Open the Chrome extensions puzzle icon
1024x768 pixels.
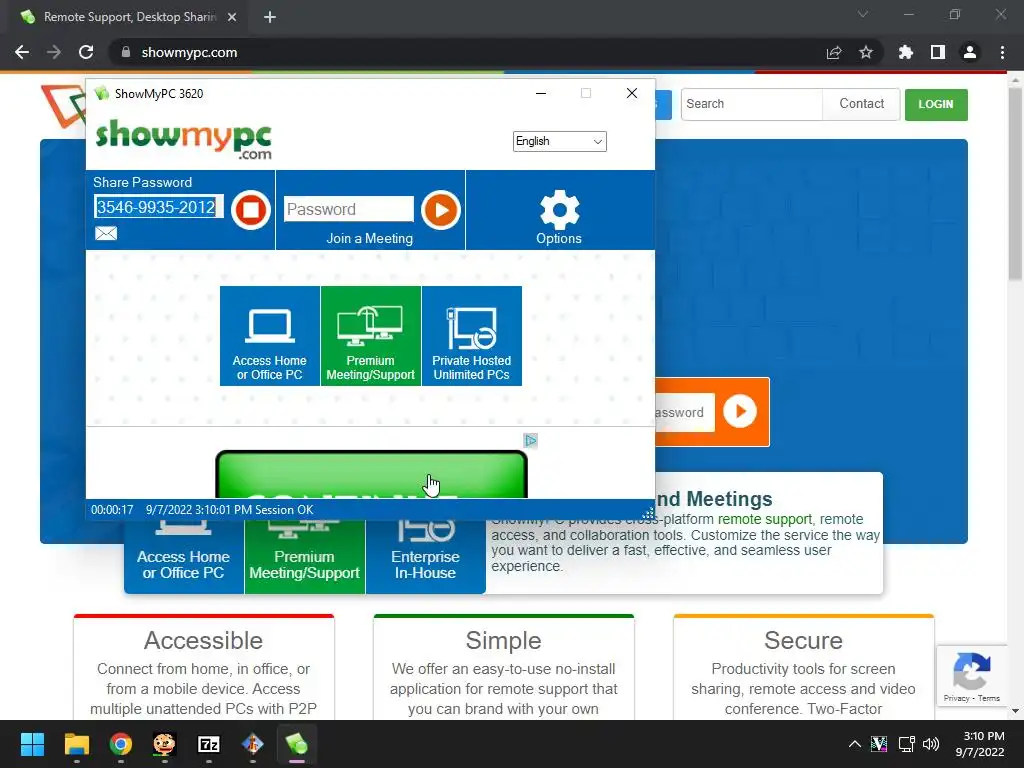point(906,52)
